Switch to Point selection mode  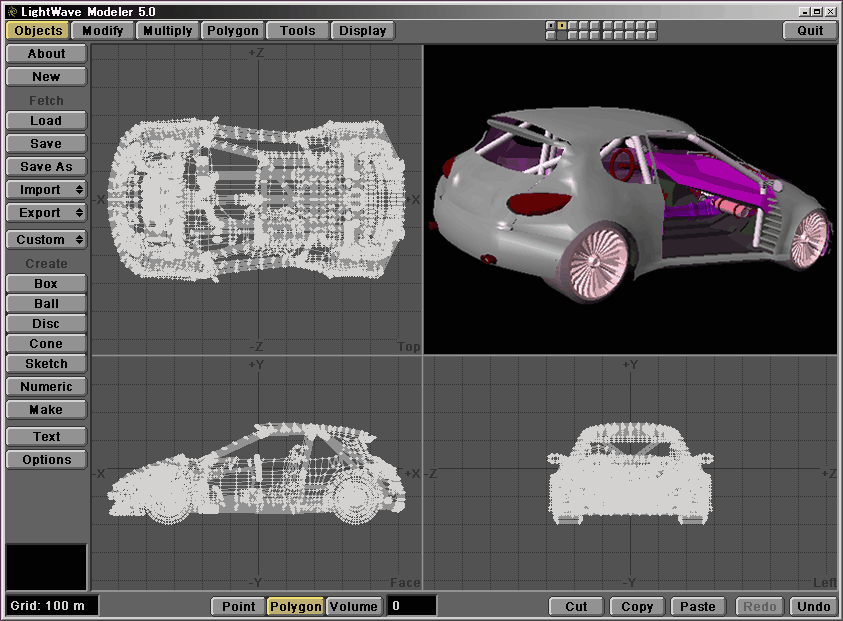tap(238, 606)
